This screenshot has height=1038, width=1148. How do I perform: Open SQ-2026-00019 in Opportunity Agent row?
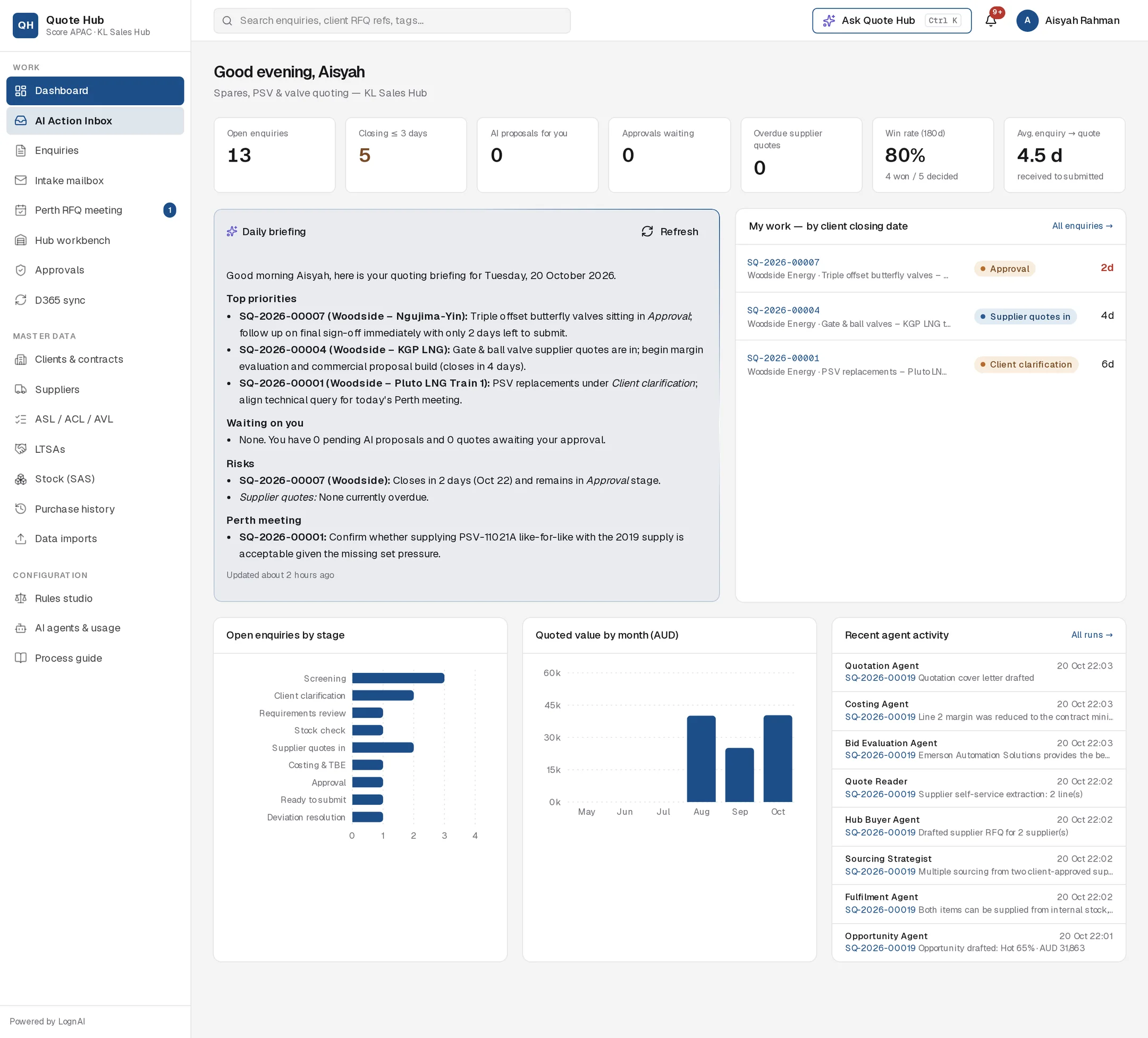(x=880, y=948)
